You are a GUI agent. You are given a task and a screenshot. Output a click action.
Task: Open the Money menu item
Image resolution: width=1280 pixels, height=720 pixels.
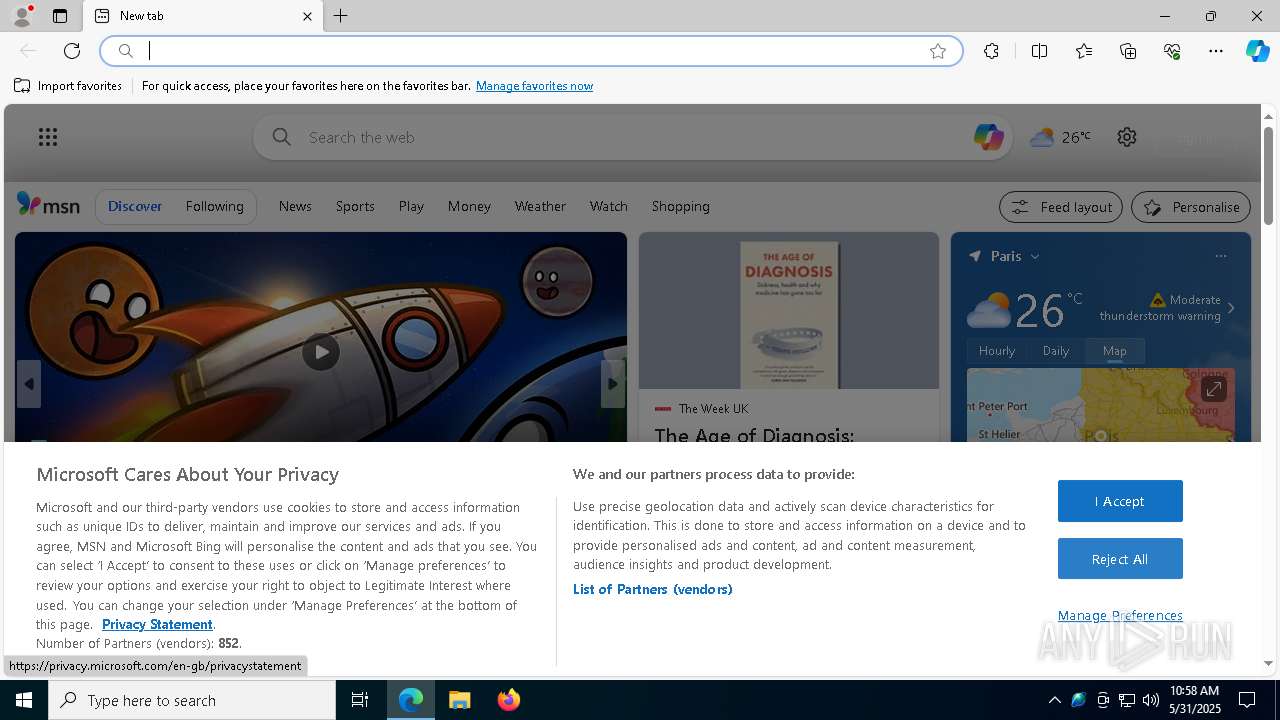tap(469, 206)
